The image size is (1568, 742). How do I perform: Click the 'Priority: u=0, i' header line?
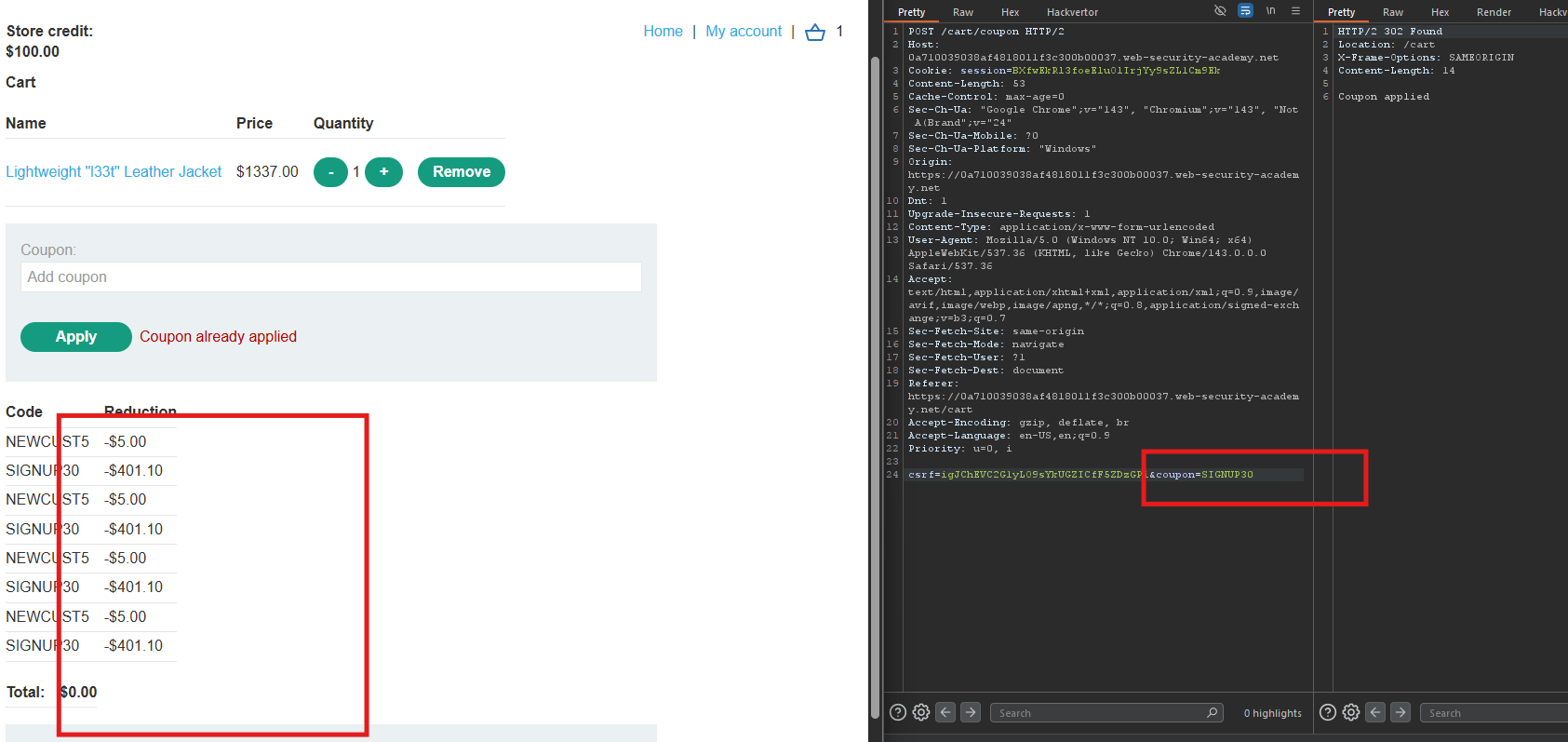960,449
